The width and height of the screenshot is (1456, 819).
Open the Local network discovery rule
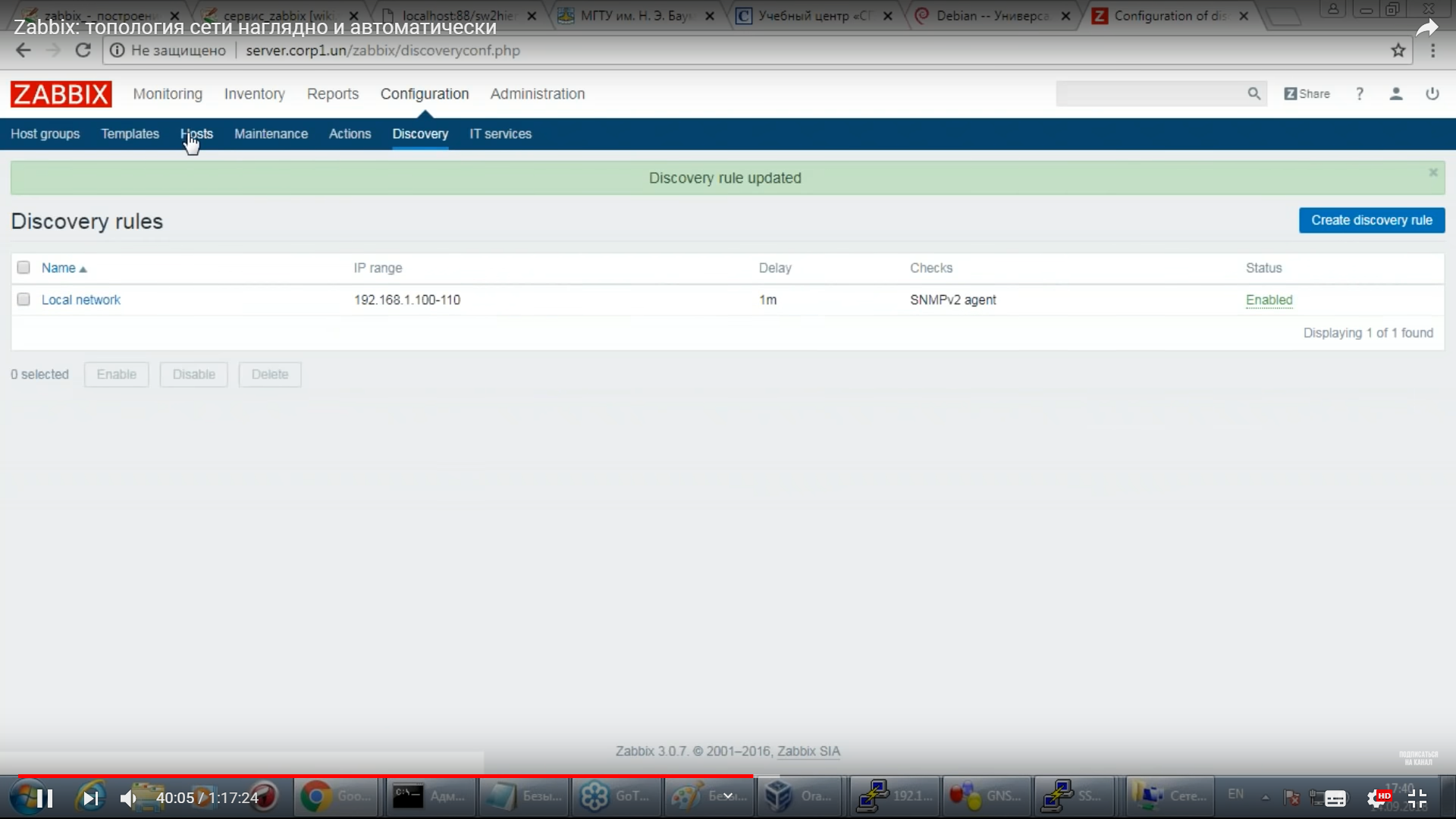pos(80,300)
